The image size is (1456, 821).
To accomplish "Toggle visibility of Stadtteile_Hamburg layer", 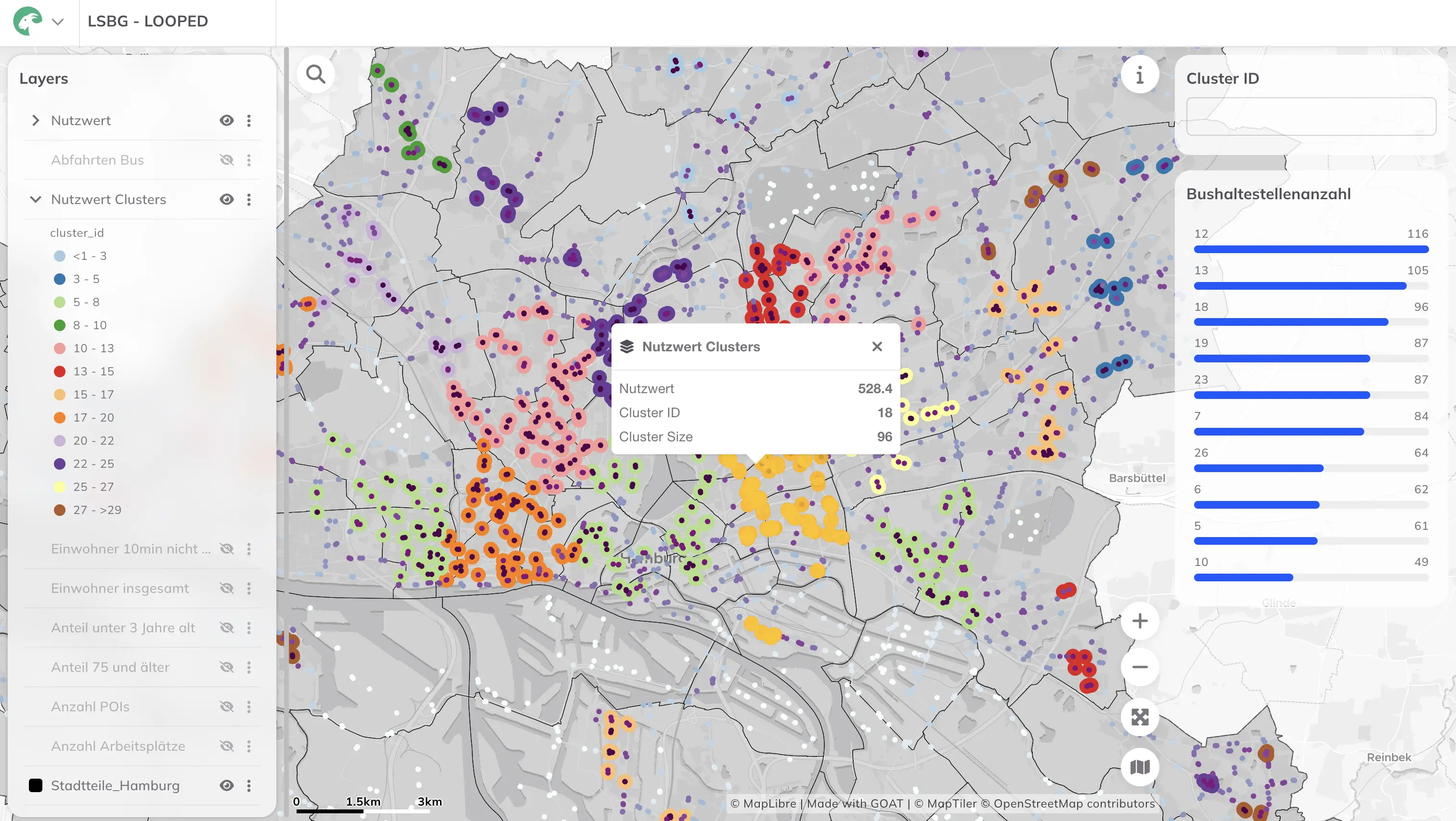I will pyautogui.click(x=227, y=785).
